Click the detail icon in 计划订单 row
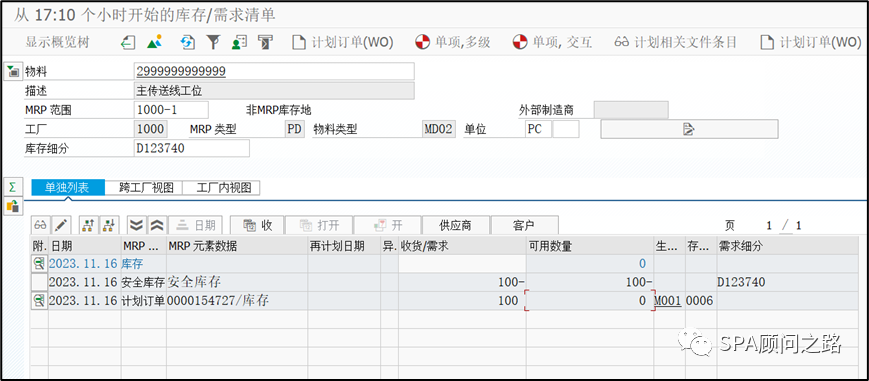This screenshot has height=381, width=869. click(39, 301)
